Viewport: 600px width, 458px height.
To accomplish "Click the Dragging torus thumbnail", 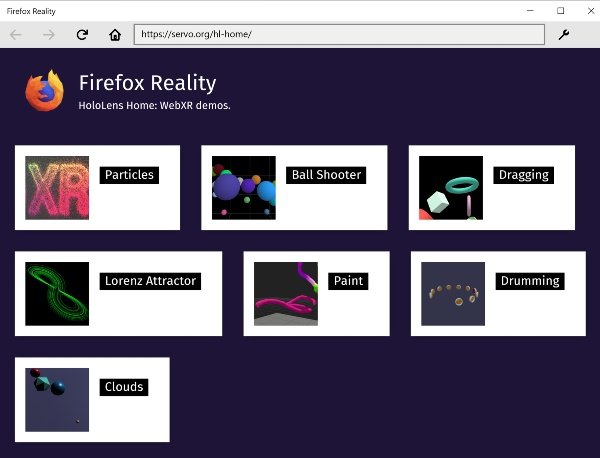I will (x=451, y=187).
